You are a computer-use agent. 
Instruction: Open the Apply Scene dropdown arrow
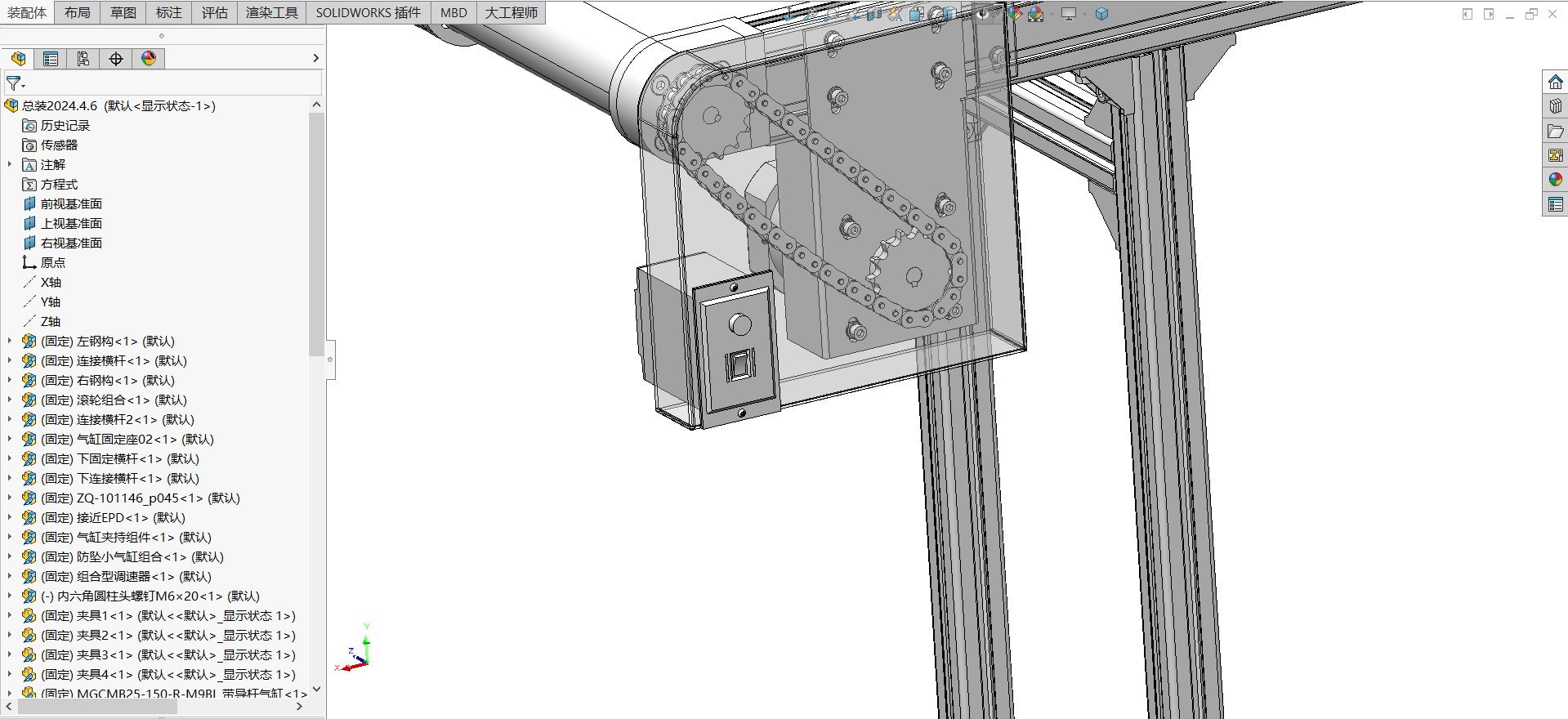click(x=1052, y=14)
